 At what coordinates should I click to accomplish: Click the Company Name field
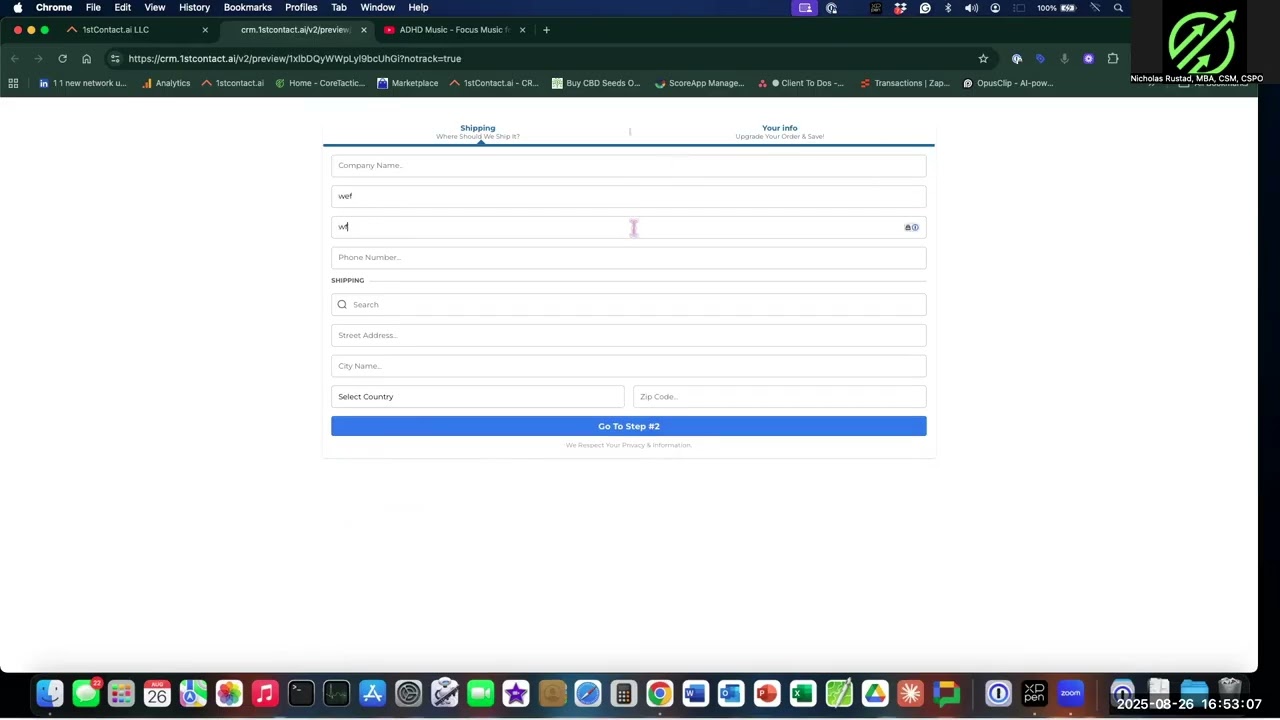629,165
